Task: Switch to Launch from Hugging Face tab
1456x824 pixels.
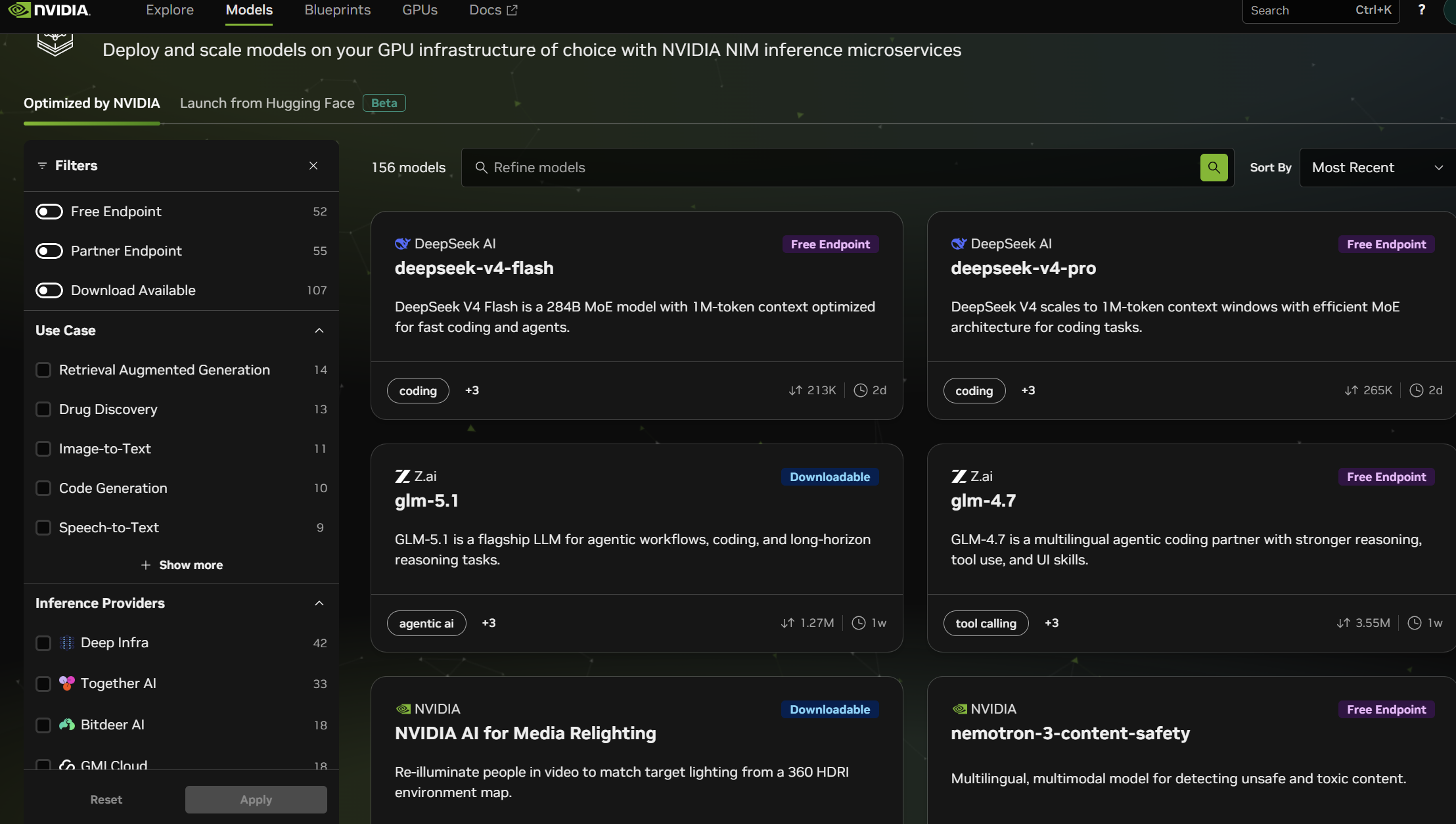Action: tap(267, 103)
